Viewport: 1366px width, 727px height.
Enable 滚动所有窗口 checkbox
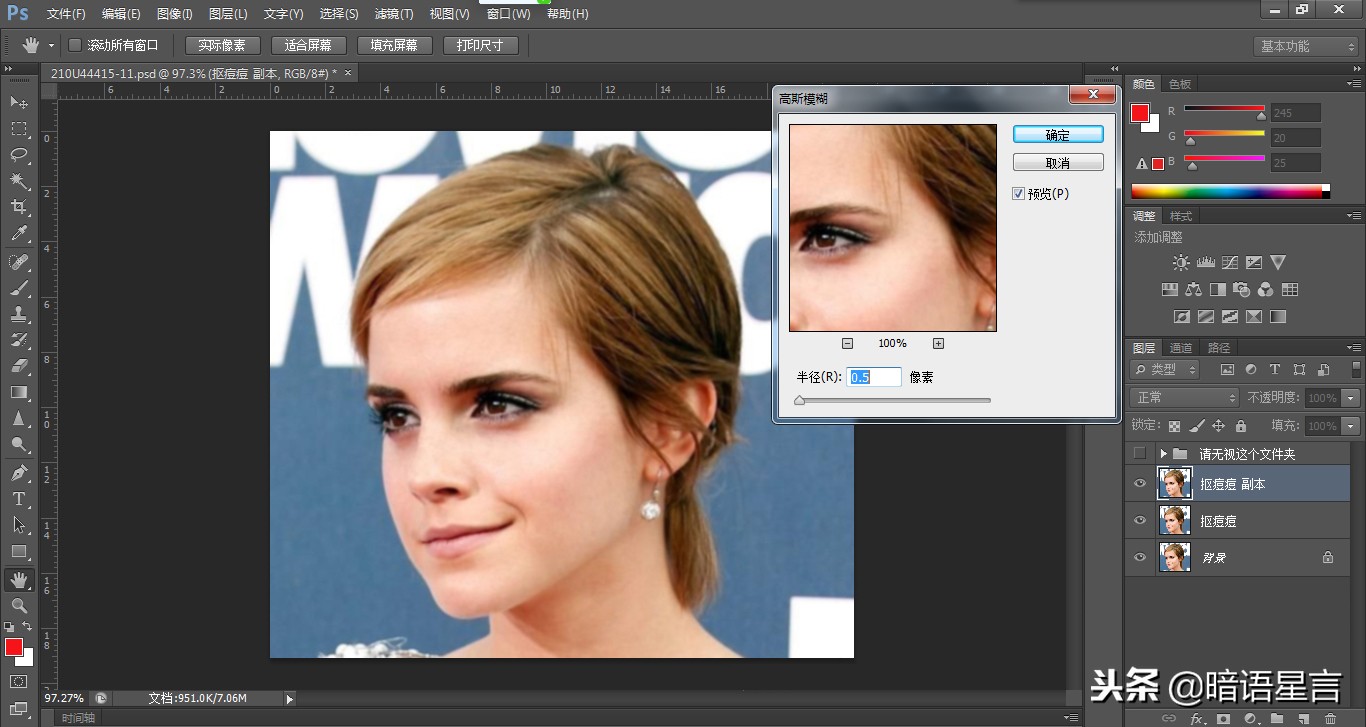75,45
